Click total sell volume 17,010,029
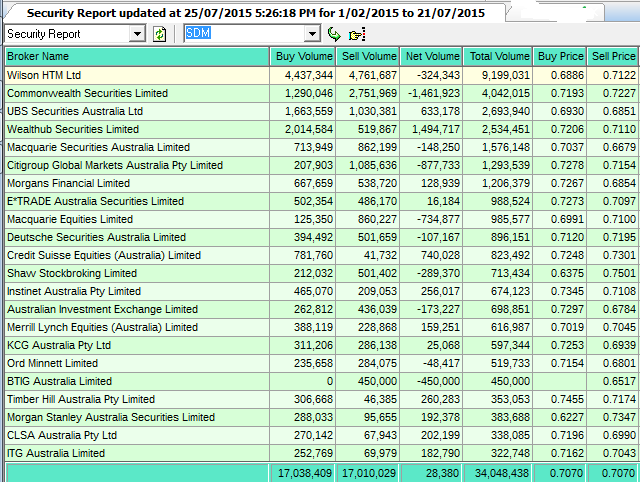This screenshot has width=640, height=482. [x=369, y=473]
